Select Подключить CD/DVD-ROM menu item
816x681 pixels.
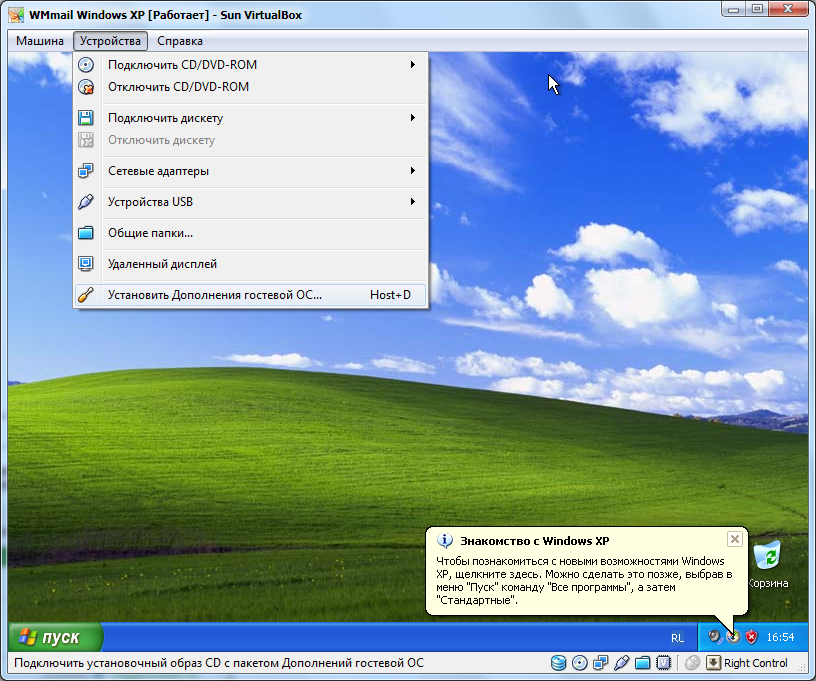(x=250, y=65)
